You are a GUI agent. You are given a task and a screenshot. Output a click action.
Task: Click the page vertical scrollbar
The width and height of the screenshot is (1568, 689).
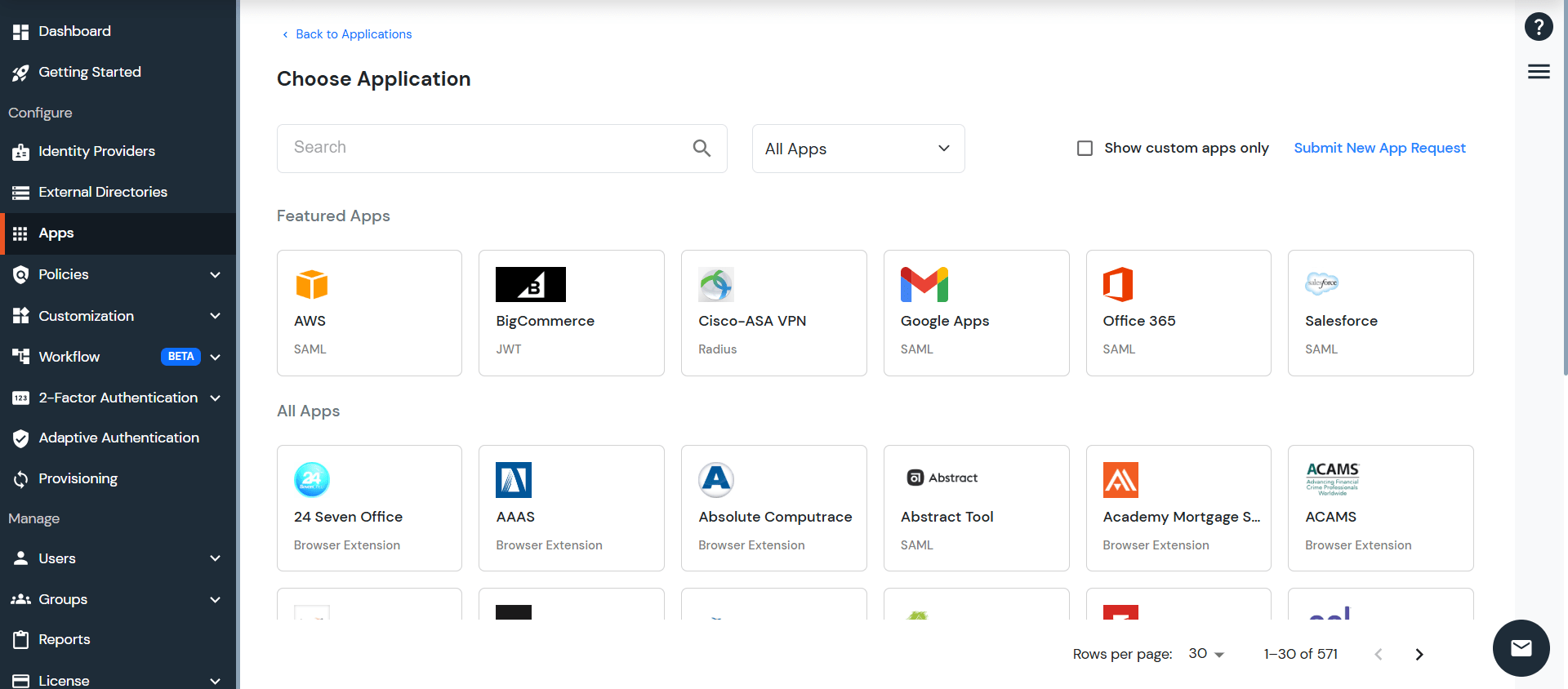pyautogui.click(x=1564, y=188)
